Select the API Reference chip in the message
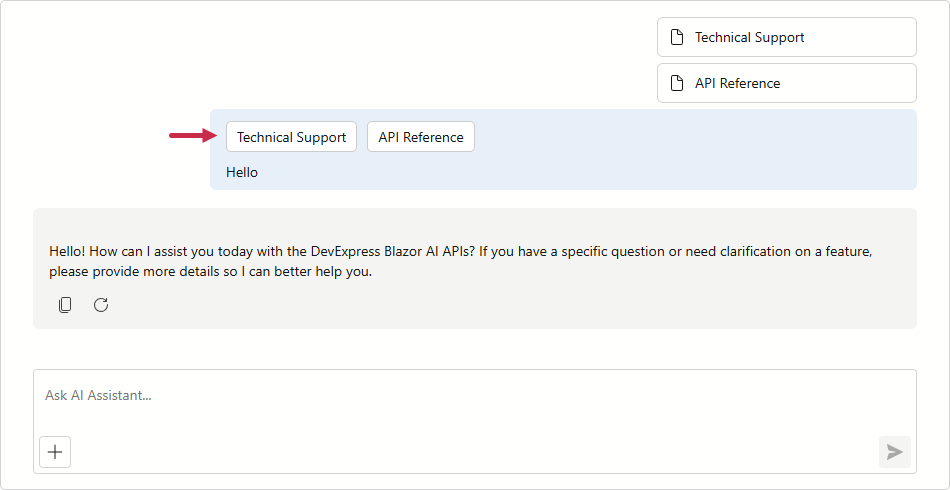The width and height of the screenshot is (950, 490). (x=421, y=137)
